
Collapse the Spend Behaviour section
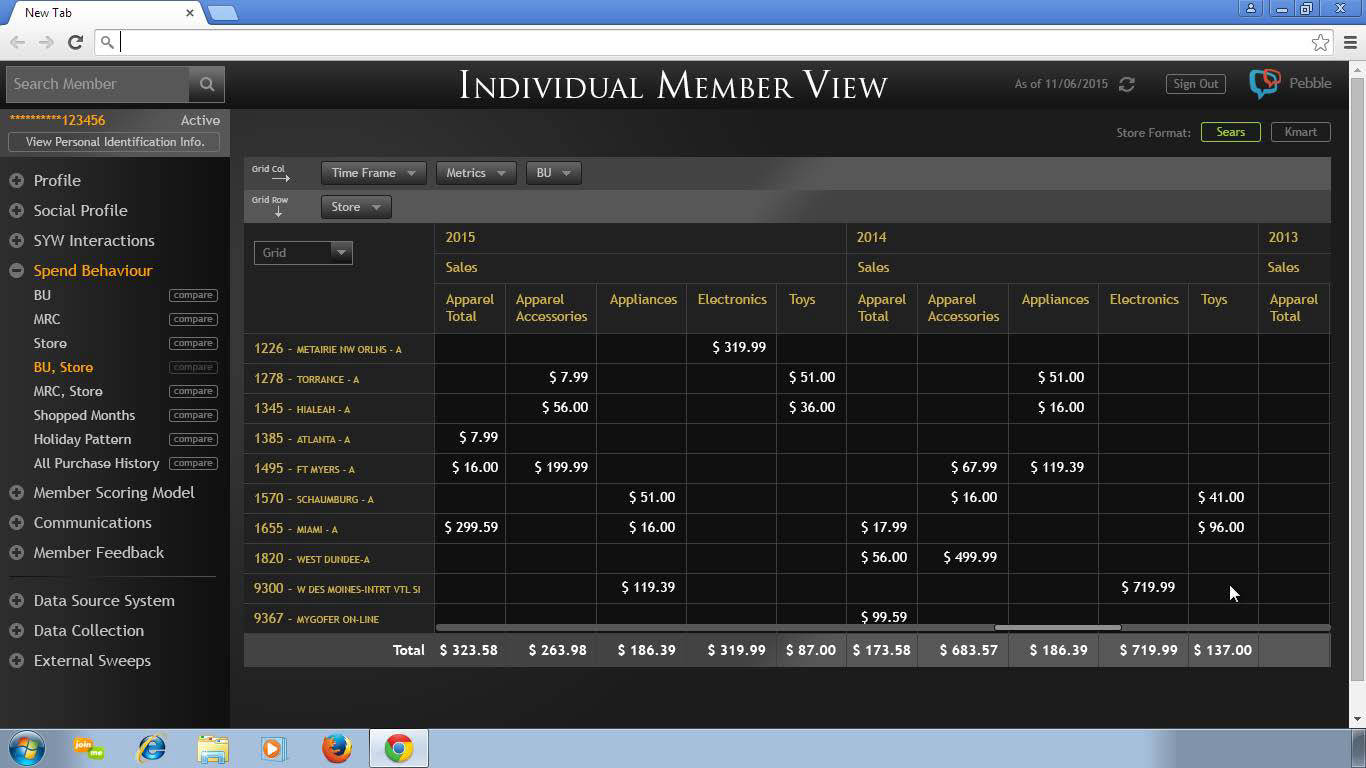tap(17, 271)
